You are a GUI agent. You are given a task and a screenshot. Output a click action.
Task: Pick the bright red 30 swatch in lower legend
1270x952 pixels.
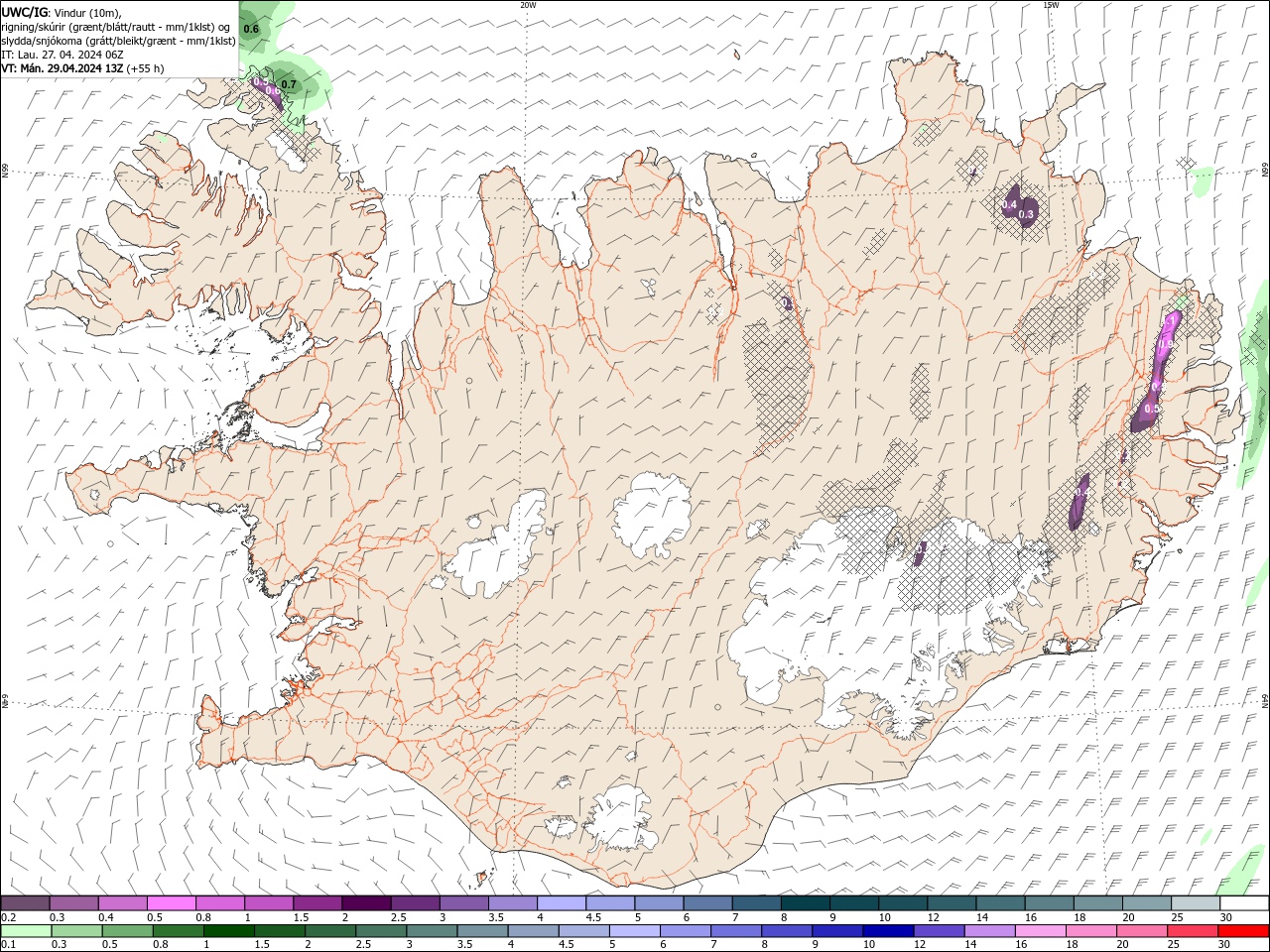[1243, 931]
